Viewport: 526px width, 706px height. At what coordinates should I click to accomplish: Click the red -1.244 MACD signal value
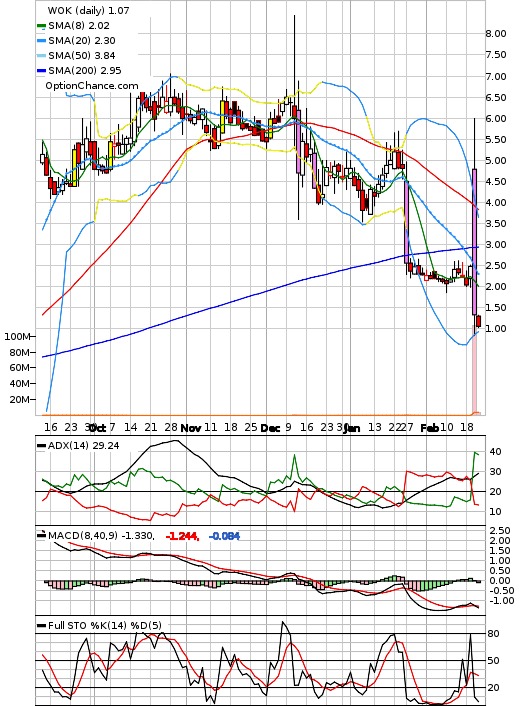click(182, 536)
